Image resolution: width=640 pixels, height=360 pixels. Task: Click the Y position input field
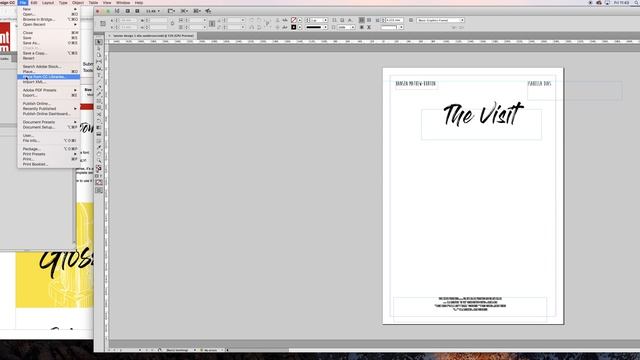[129, 27]
